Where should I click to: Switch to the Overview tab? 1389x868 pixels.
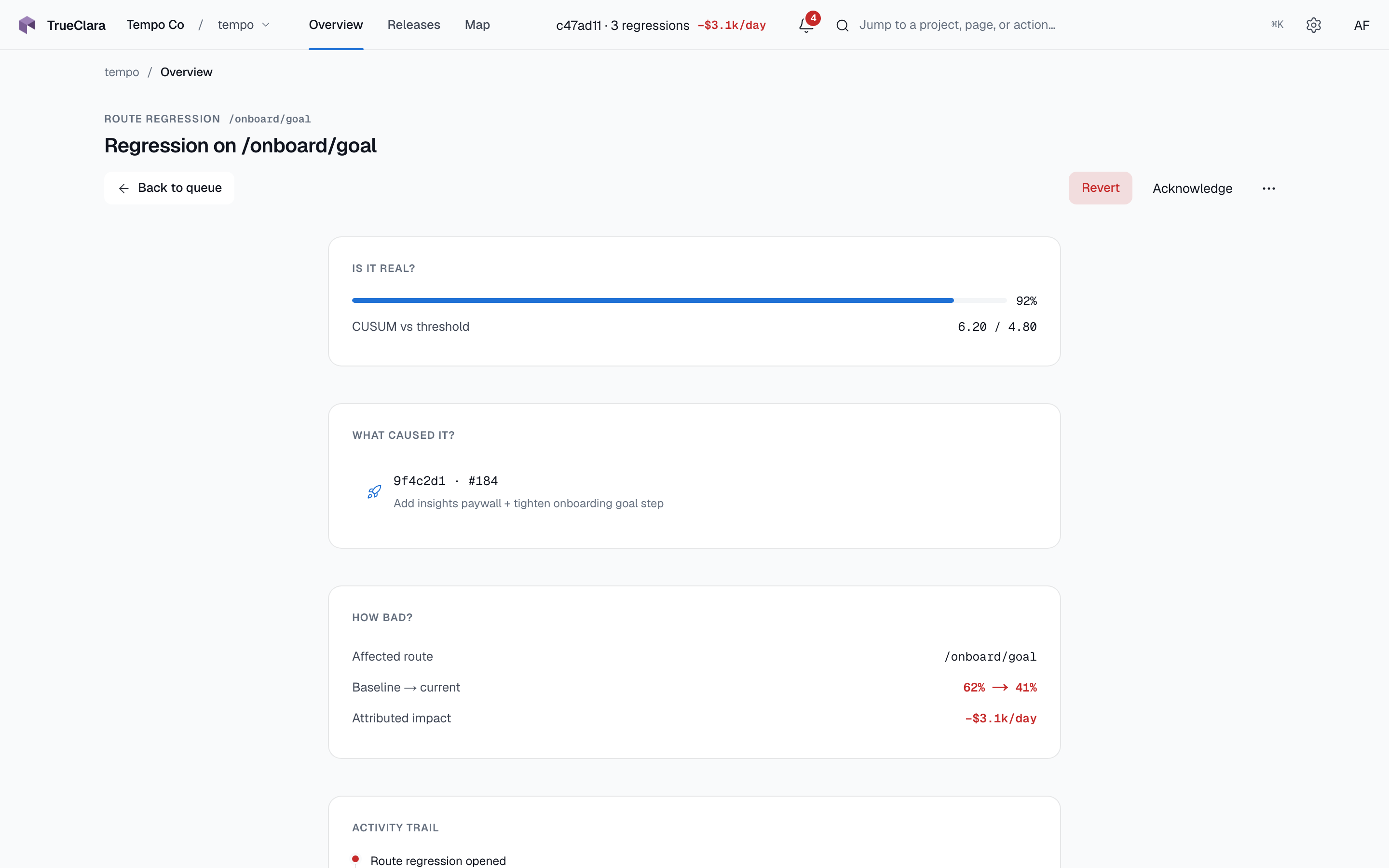[x=336, y=25]
